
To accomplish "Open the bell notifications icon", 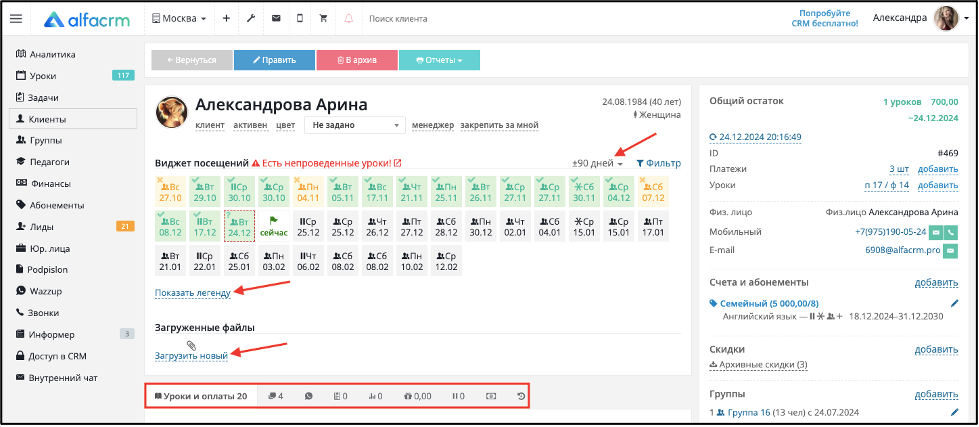I will coord(348,19).
